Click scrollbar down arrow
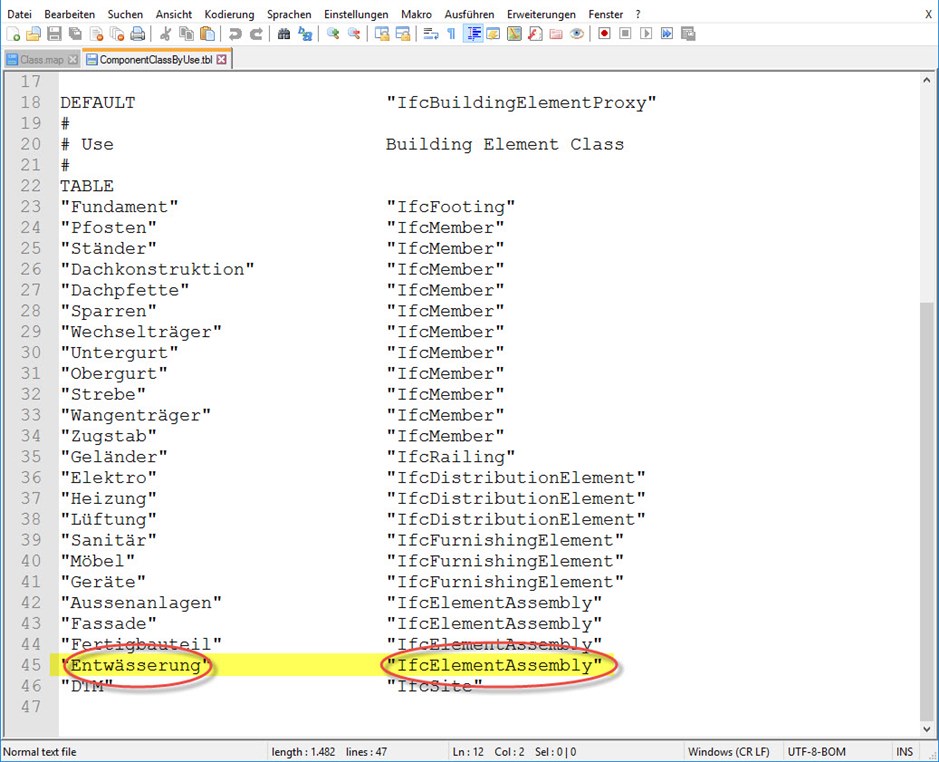 pos(926,729)
